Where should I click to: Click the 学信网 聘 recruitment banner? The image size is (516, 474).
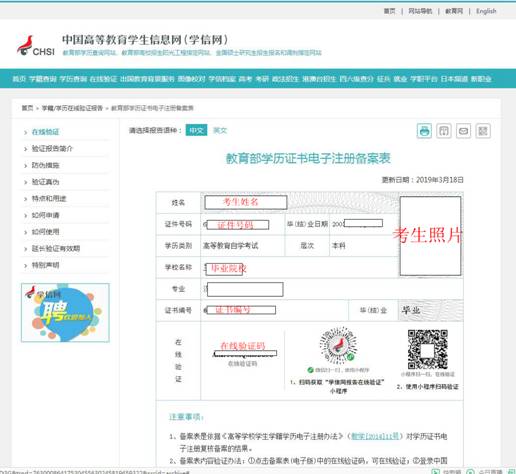[x=65, y=313]
